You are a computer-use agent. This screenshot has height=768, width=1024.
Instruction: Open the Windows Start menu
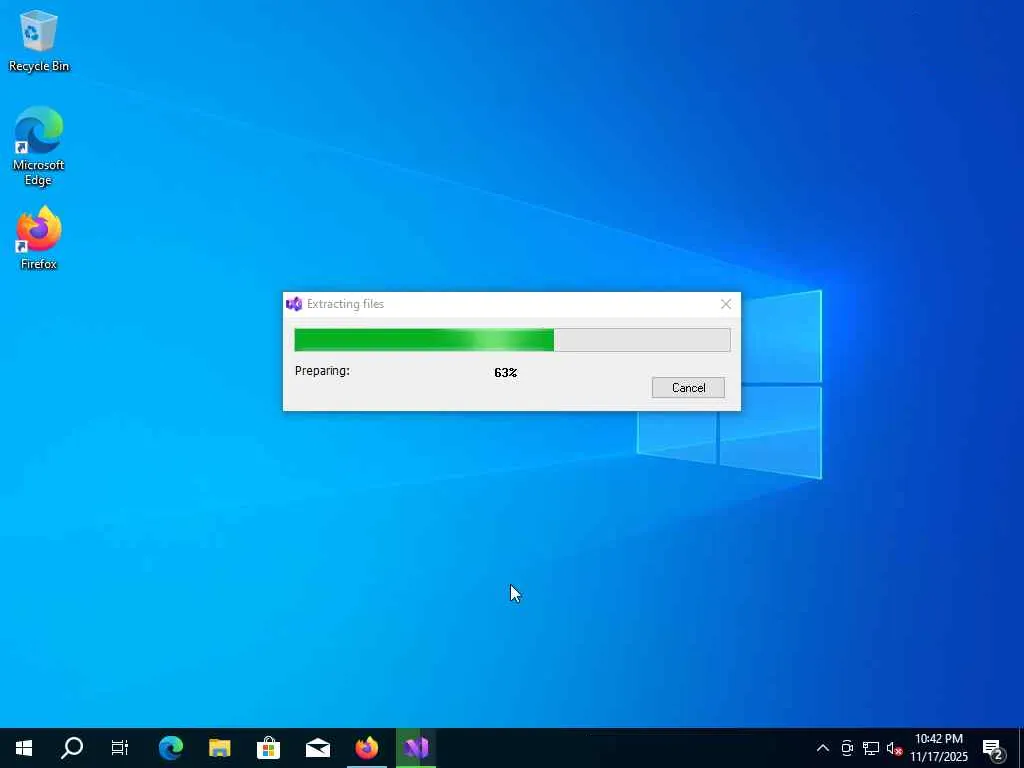[x=24, y=748]
